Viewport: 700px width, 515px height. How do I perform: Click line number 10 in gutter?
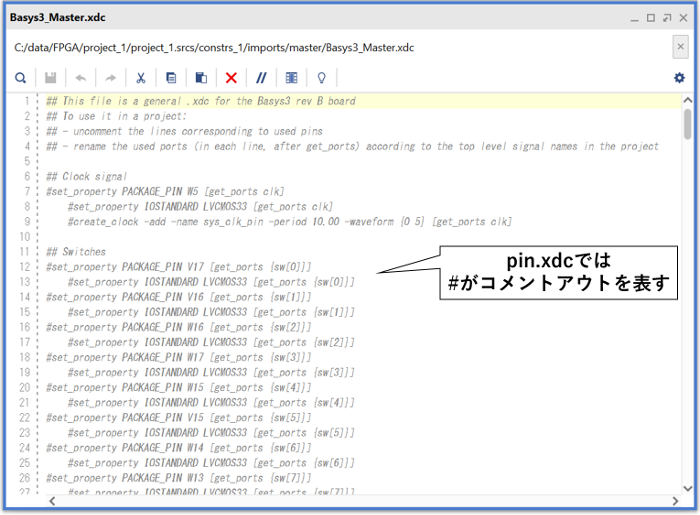click(25, 237)
